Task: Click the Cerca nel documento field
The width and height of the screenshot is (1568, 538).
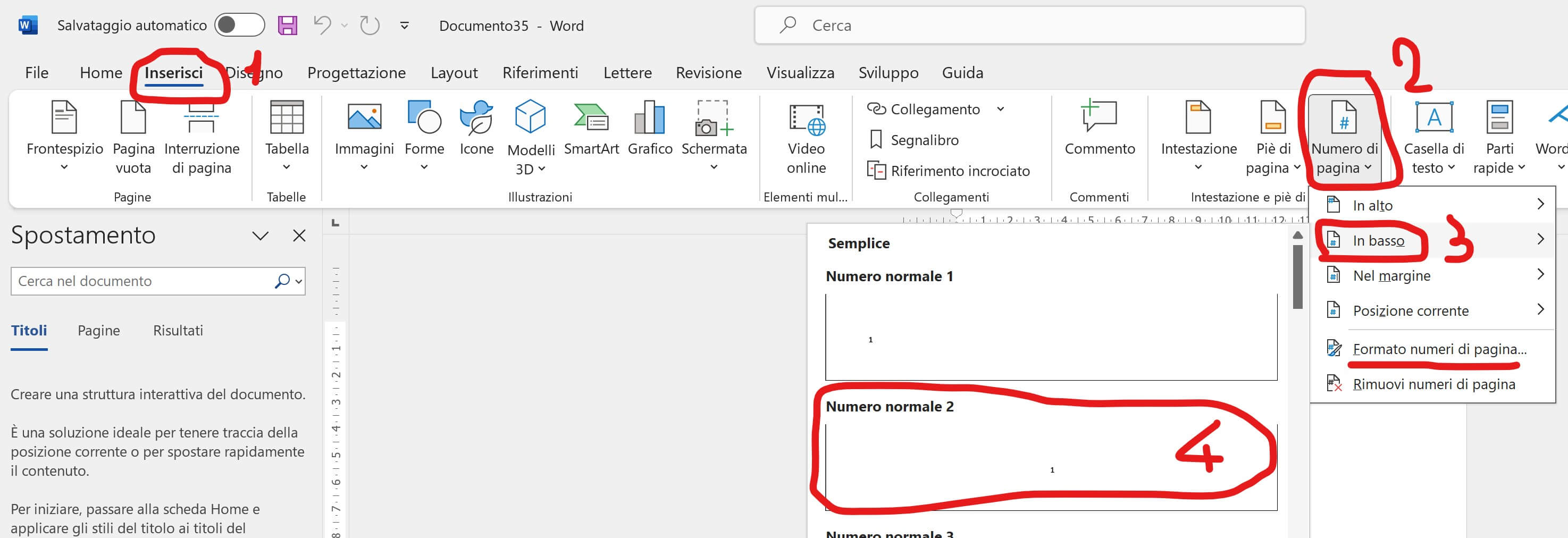Action: pyautogui.click(x=143, y=281)
